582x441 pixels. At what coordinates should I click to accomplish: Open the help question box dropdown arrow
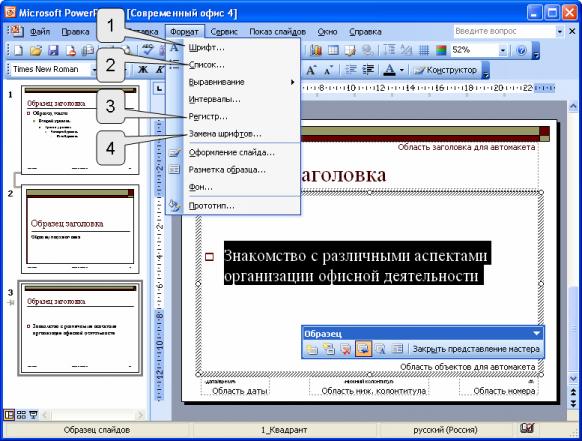tap(559, 32)
